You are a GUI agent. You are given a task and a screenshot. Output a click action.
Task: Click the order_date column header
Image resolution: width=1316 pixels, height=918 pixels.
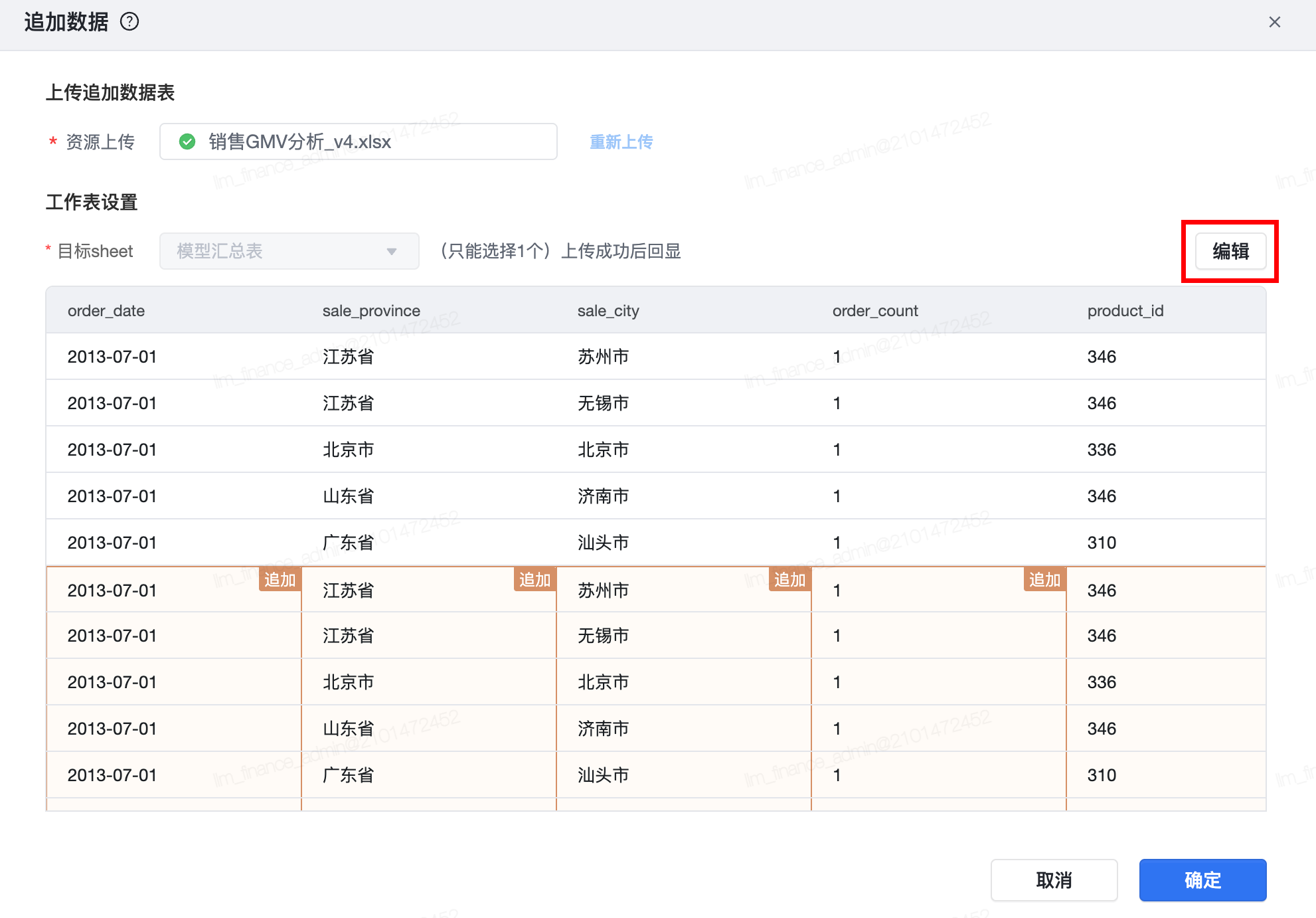tap(106, 311)
